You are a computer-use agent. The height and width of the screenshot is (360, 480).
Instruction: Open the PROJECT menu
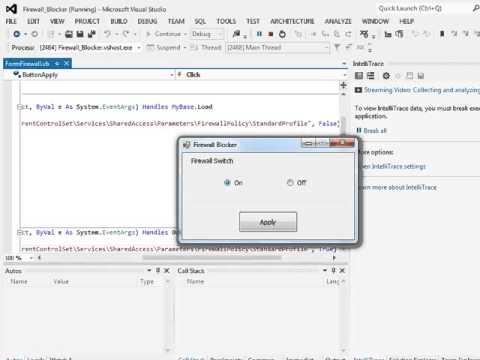(87, 21)
